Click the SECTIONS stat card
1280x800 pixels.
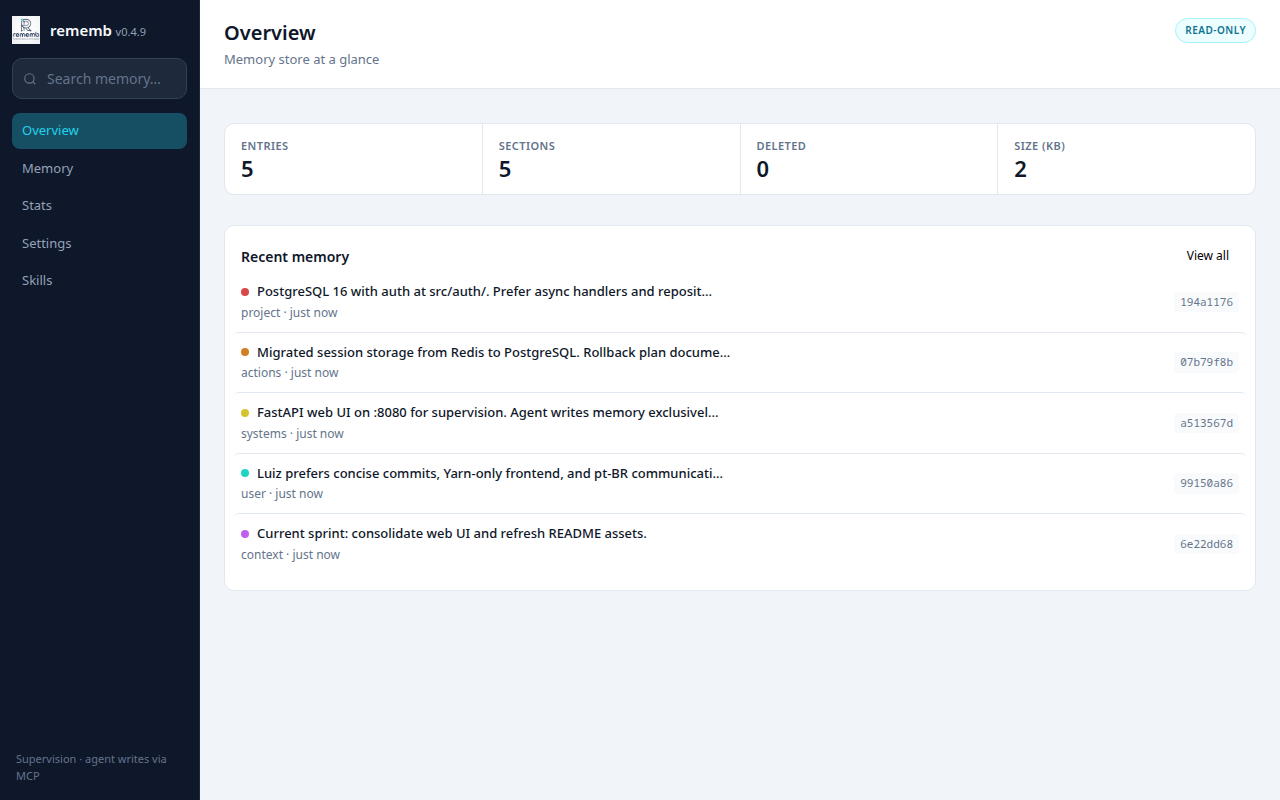click(611, 159)
